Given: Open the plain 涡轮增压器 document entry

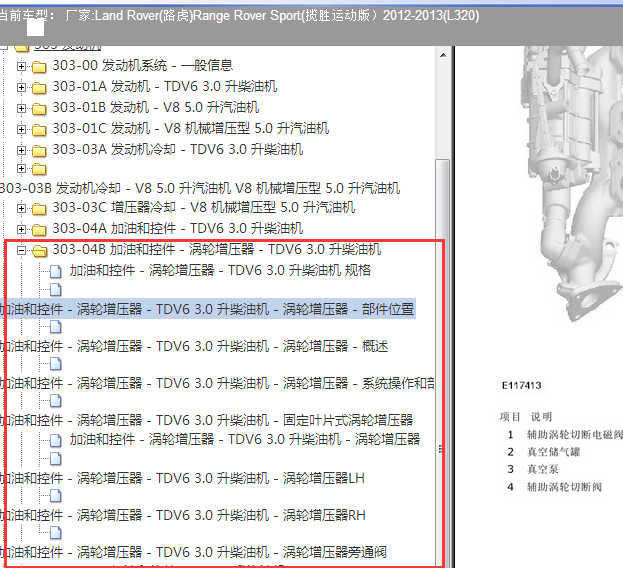Looking at the screenshot, I should coord(245,439).
